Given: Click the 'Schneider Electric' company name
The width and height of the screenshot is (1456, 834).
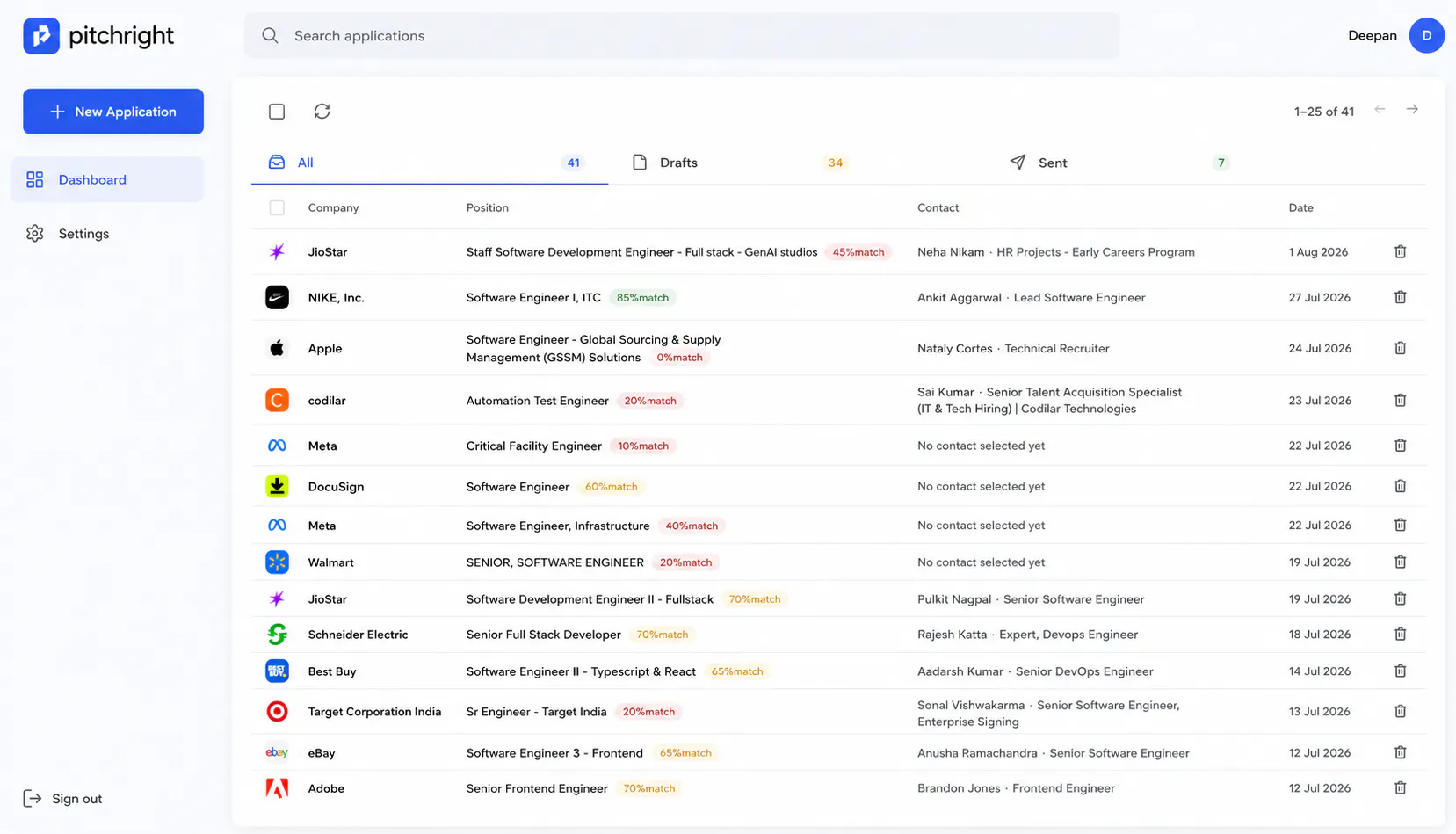Looking at the screenshot, I should (358, 635).
